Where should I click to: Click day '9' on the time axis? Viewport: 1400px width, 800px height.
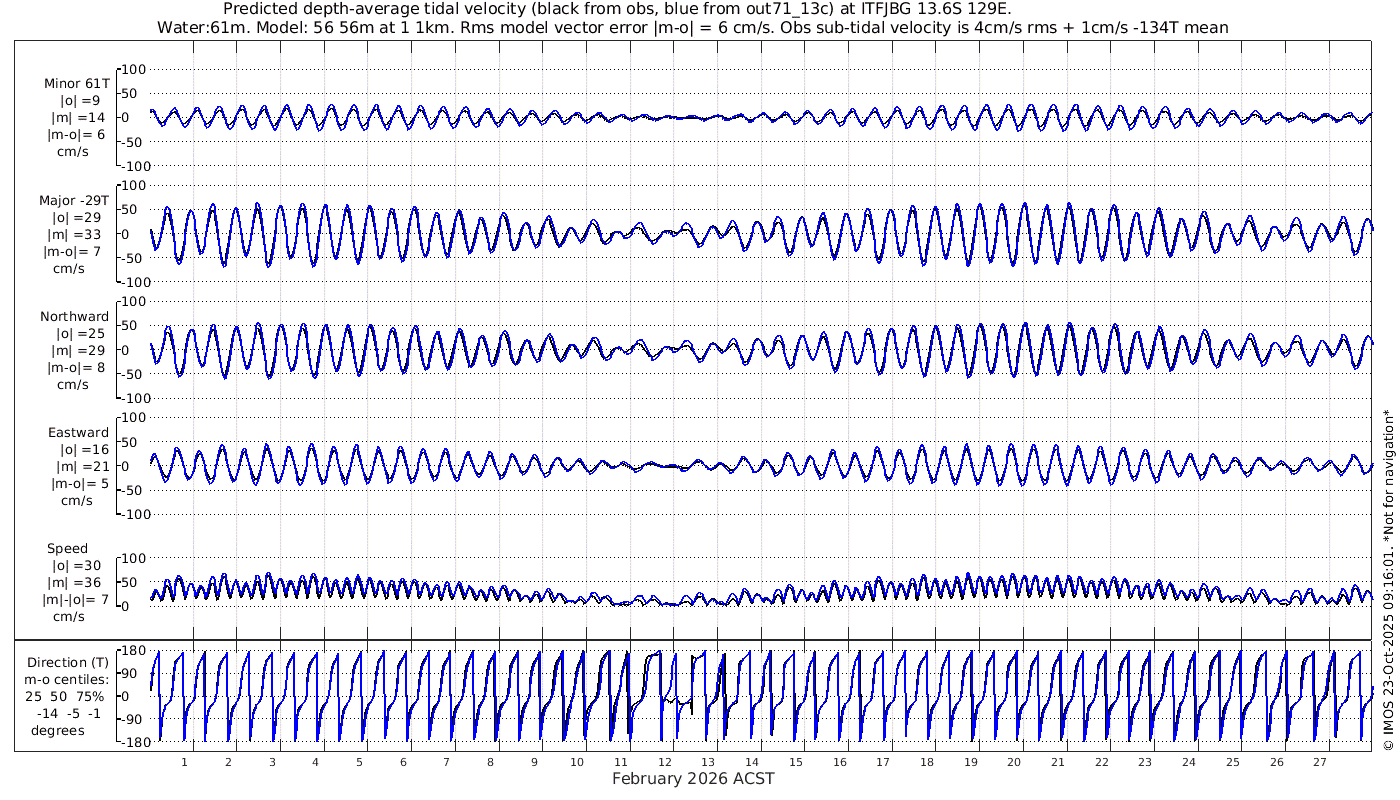pos(534,762)
